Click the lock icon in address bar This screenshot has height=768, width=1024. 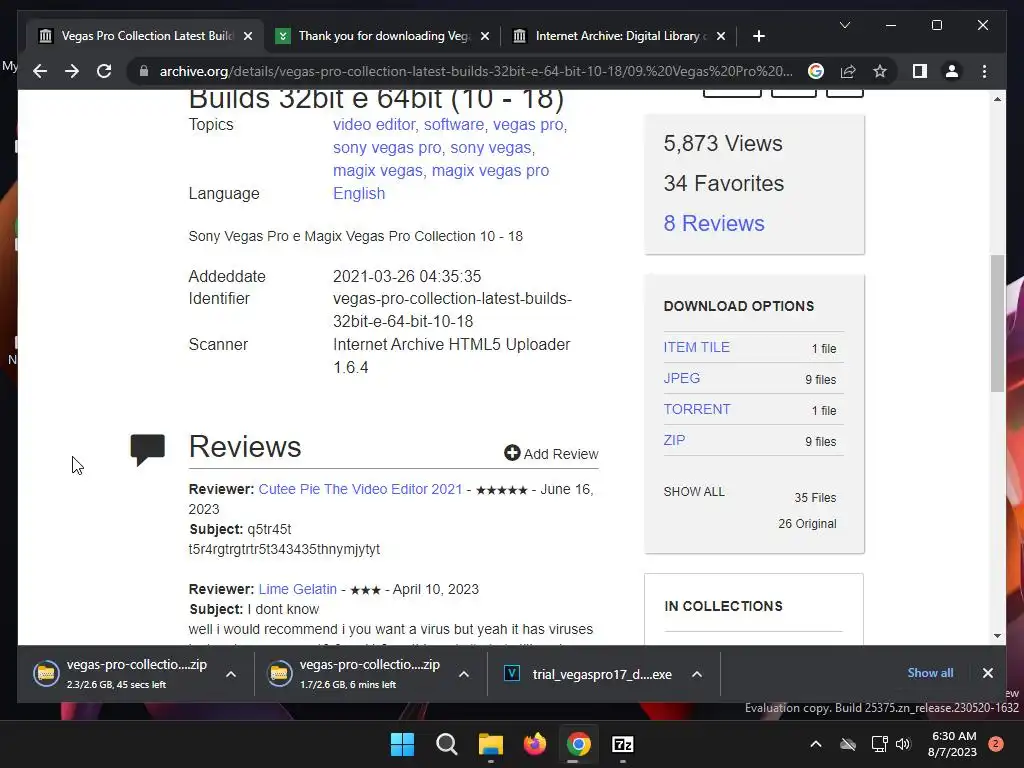point(144,71)
